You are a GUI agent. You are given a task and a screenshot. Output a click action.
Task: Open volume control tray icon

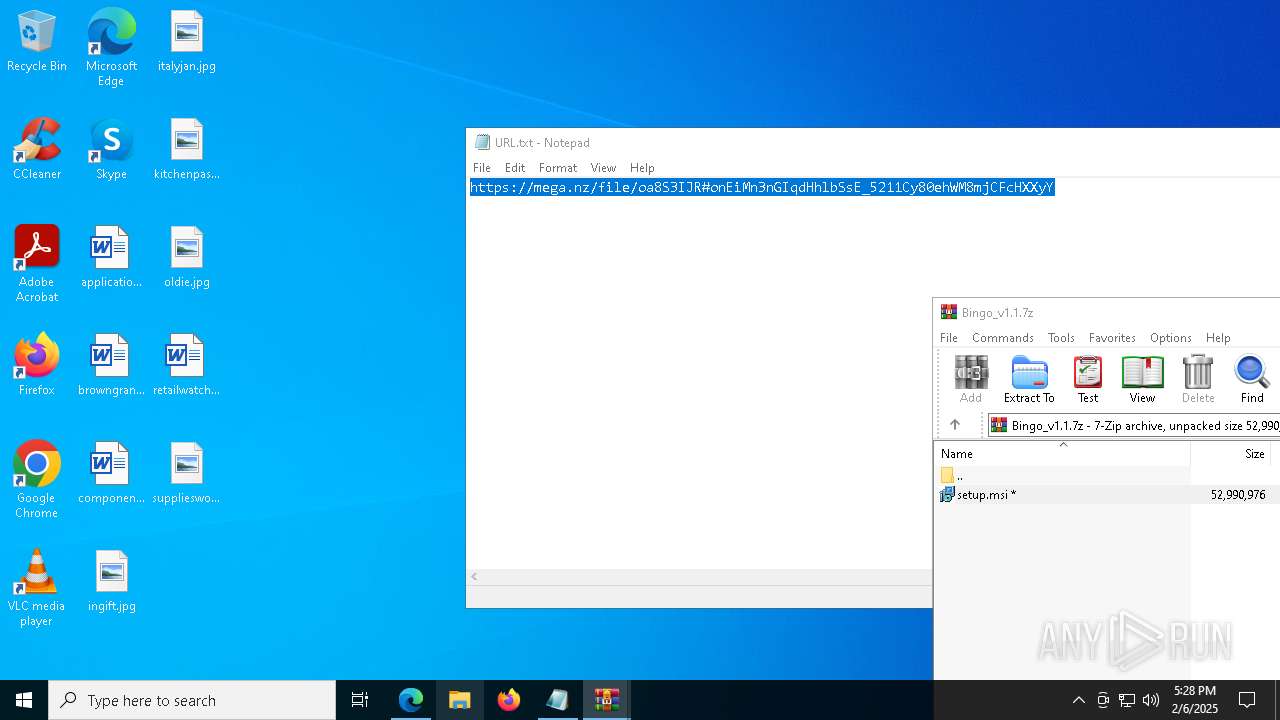tap(1151, 700)
